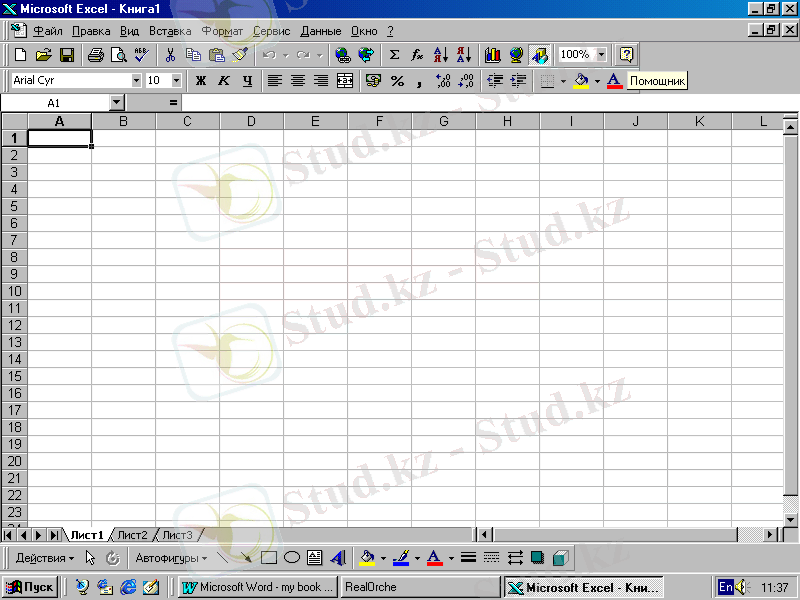The image size is (800, 600).
Task: Toggle bold Ж formatting
Action: click(x=201, y=81)
